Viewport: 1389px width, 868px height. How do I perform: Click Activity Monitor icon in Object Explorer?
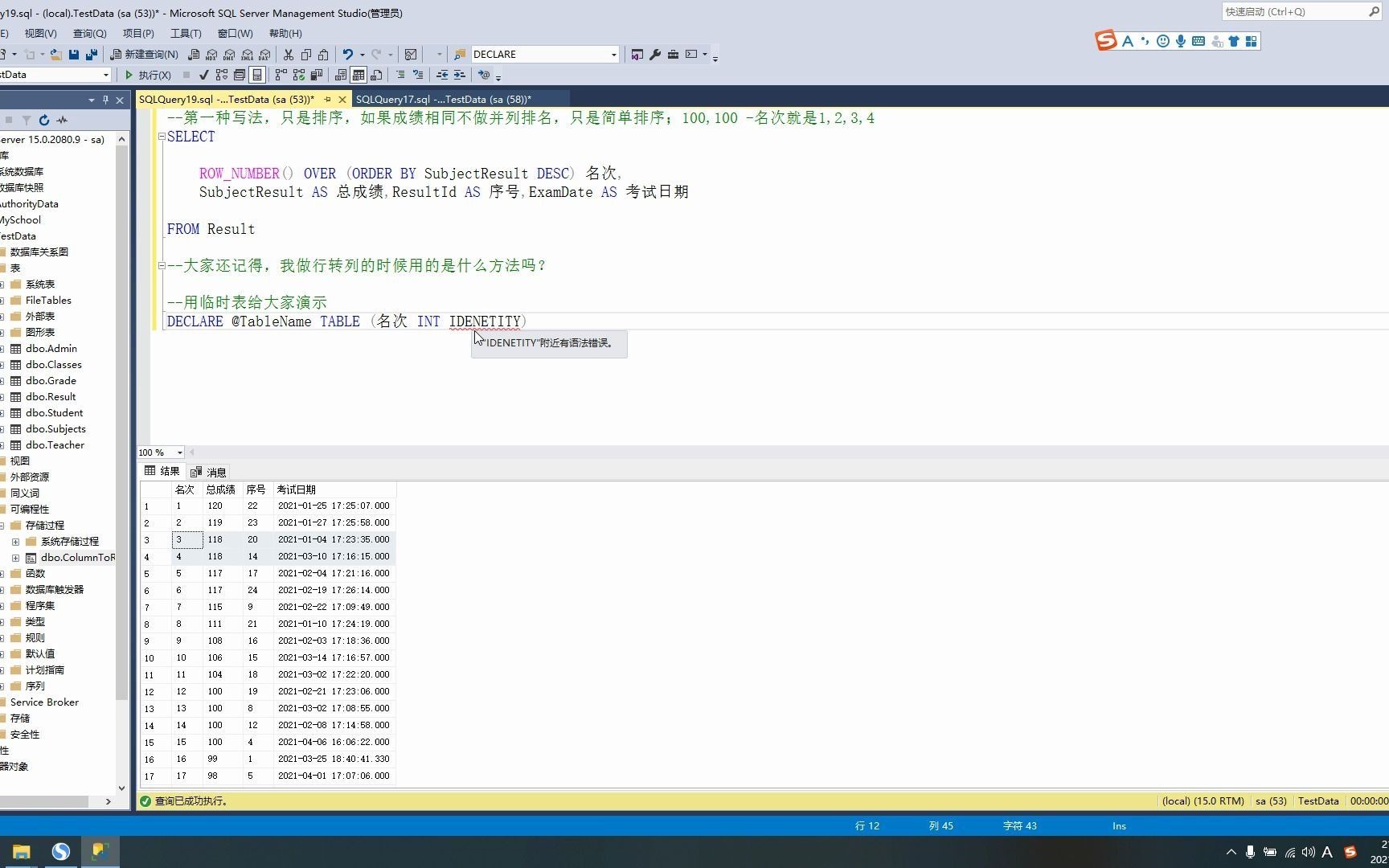coord(62,120)
